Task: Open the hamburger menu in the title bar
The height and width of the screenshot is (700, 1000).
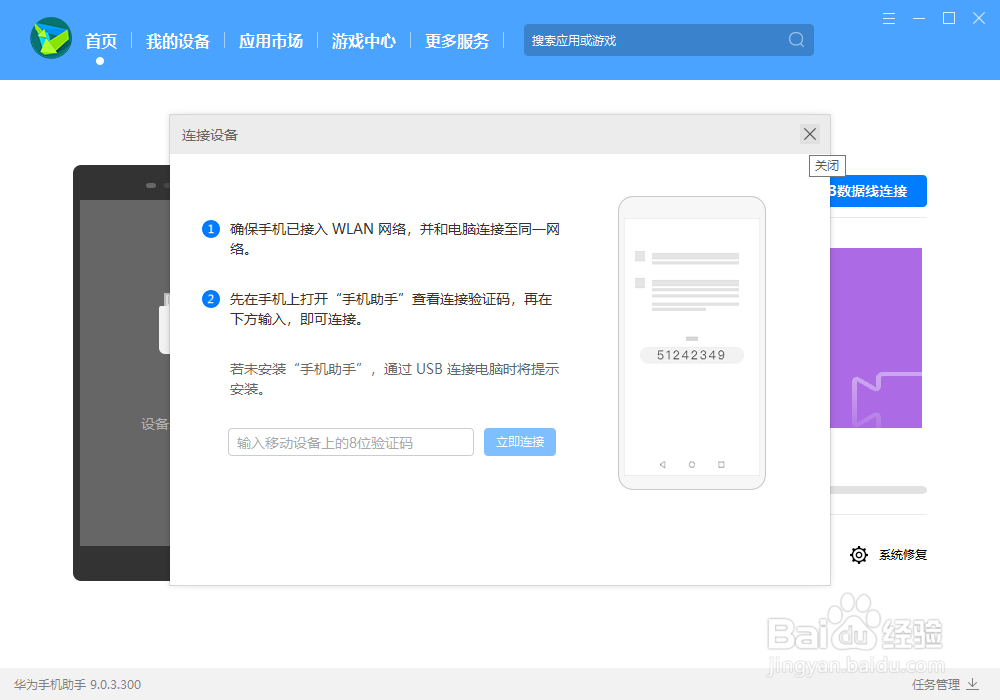Action: [x=888, y=17]
